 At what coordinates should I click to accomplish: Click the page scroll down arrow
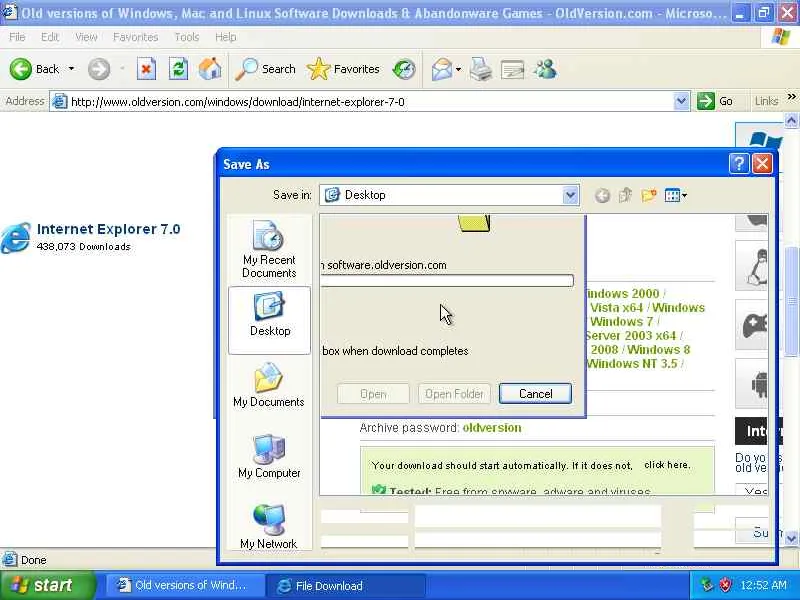pos(791,538)
